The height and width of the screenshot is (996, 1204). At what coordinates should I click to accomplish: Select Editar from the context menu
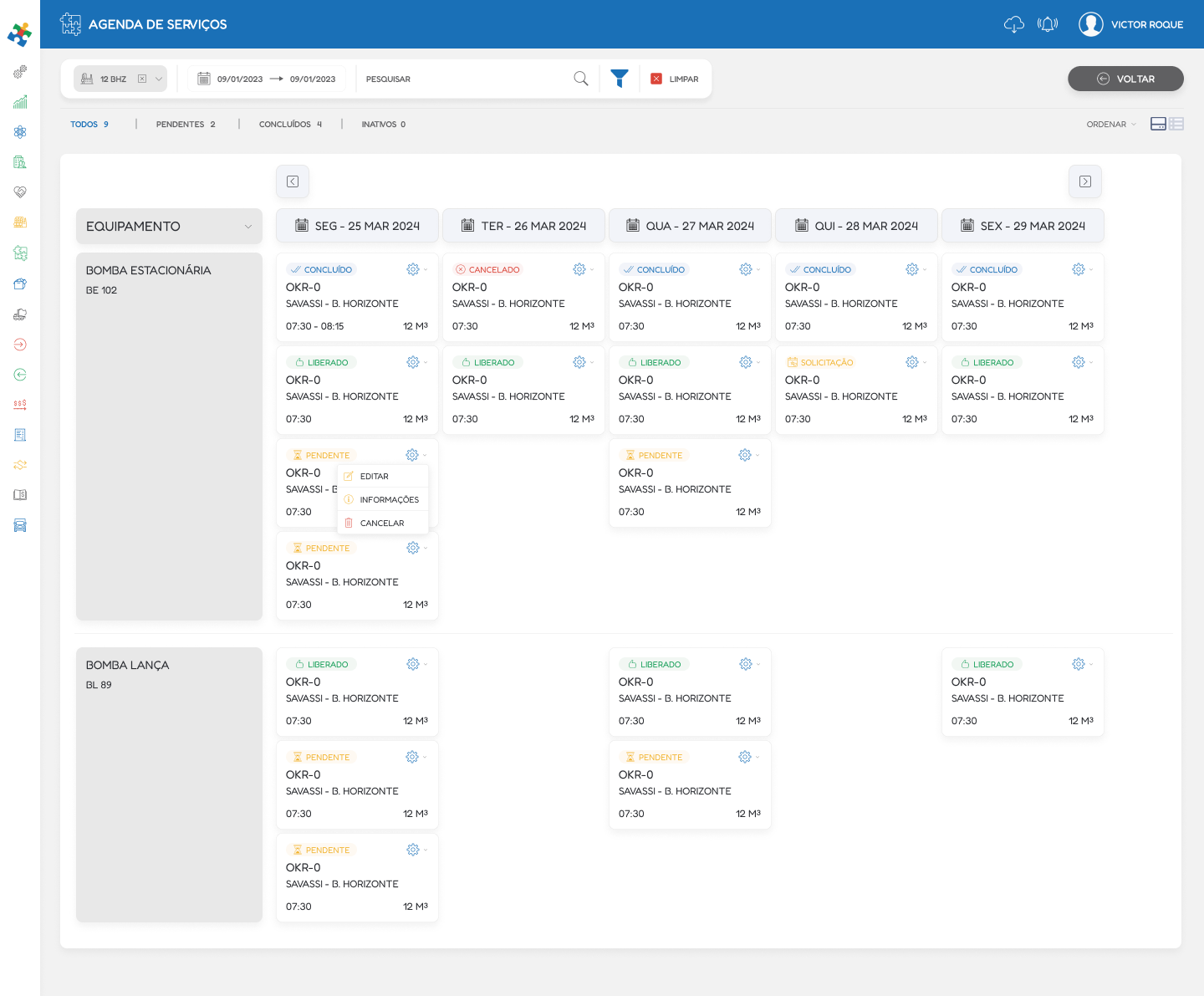(x=374, y=477)
